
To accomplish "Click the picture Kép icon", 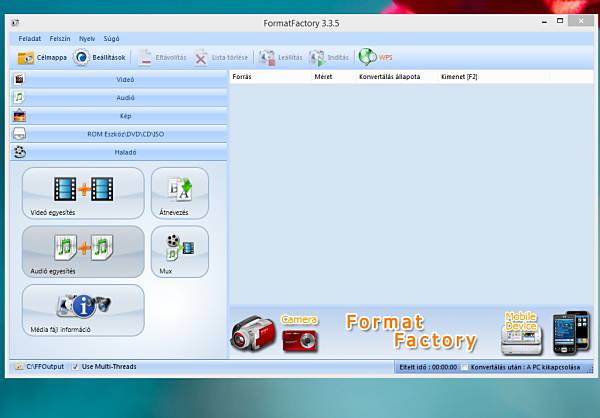I will (x=19, y=116).
